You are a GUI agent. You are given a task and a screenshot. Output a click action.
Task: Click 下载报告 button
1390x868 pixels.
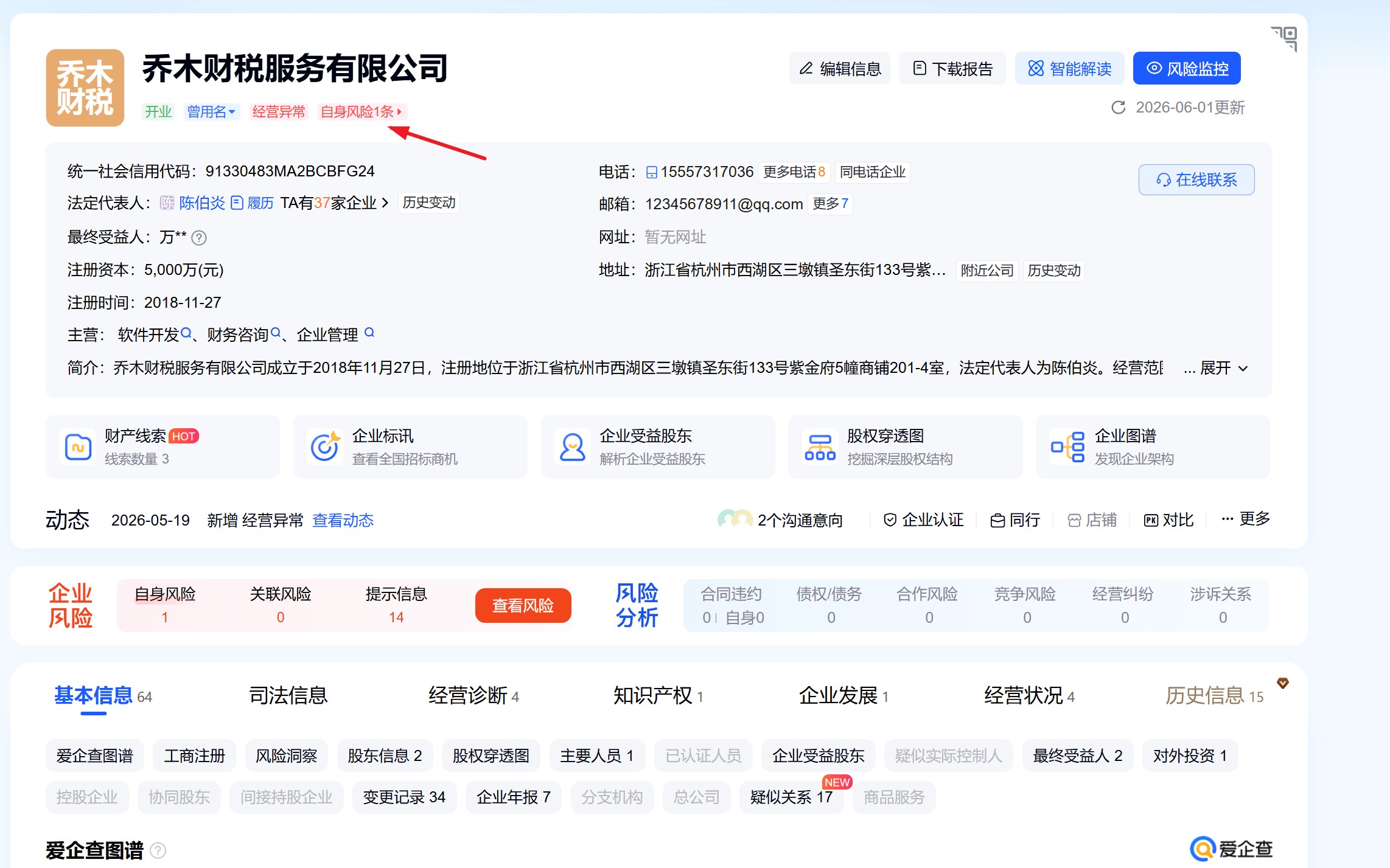point(952,68)
